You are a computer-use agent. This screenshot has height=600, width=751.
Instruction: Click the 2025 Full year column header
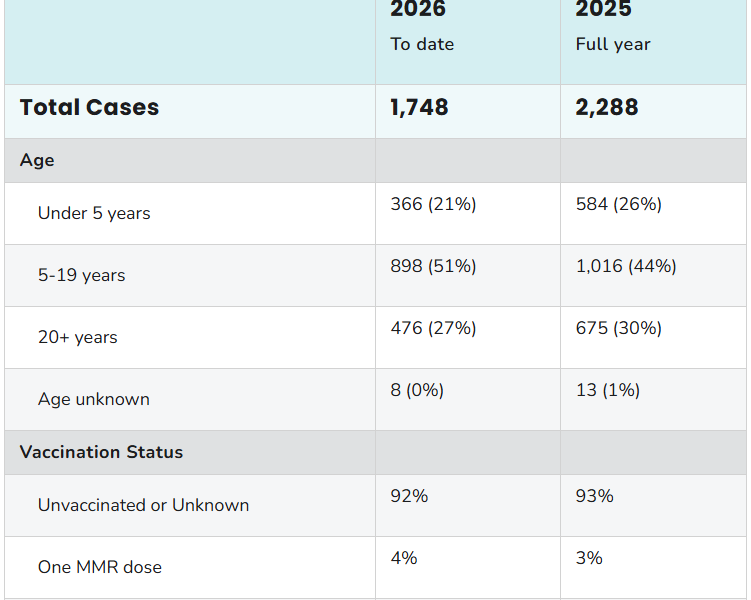click(x=612, y=26)
